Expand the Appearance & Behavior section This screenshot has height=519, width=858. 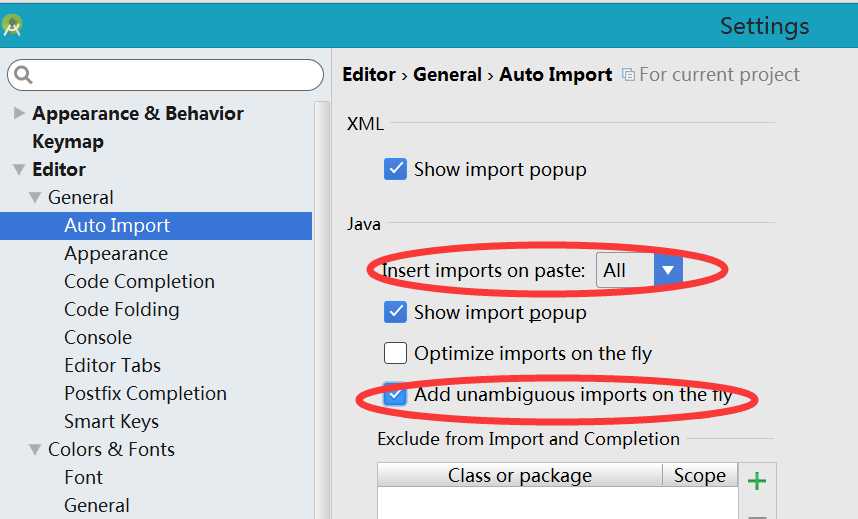click(x=19, y=113)
